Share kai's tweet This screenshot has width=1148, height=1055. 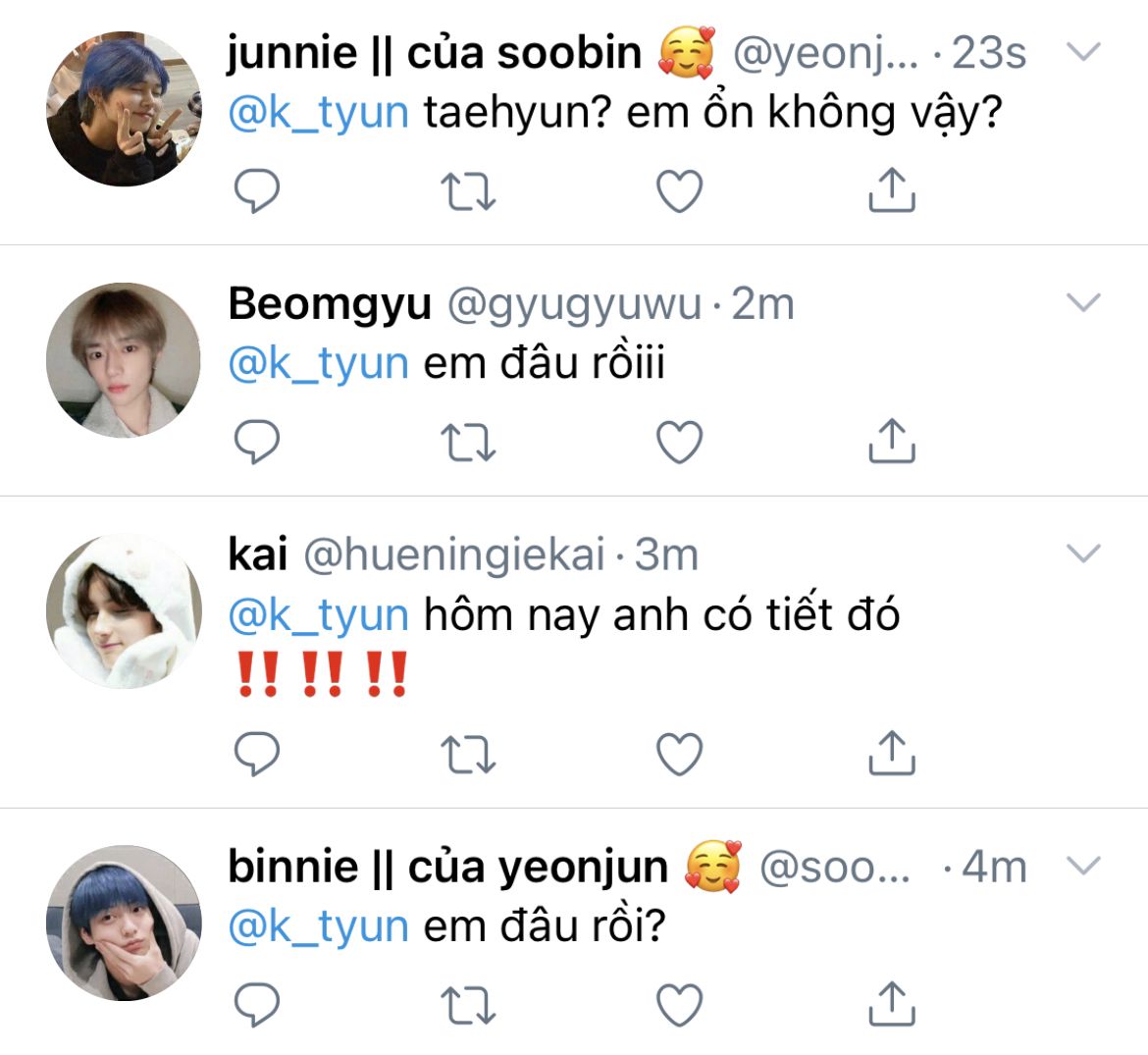[891, 753]
